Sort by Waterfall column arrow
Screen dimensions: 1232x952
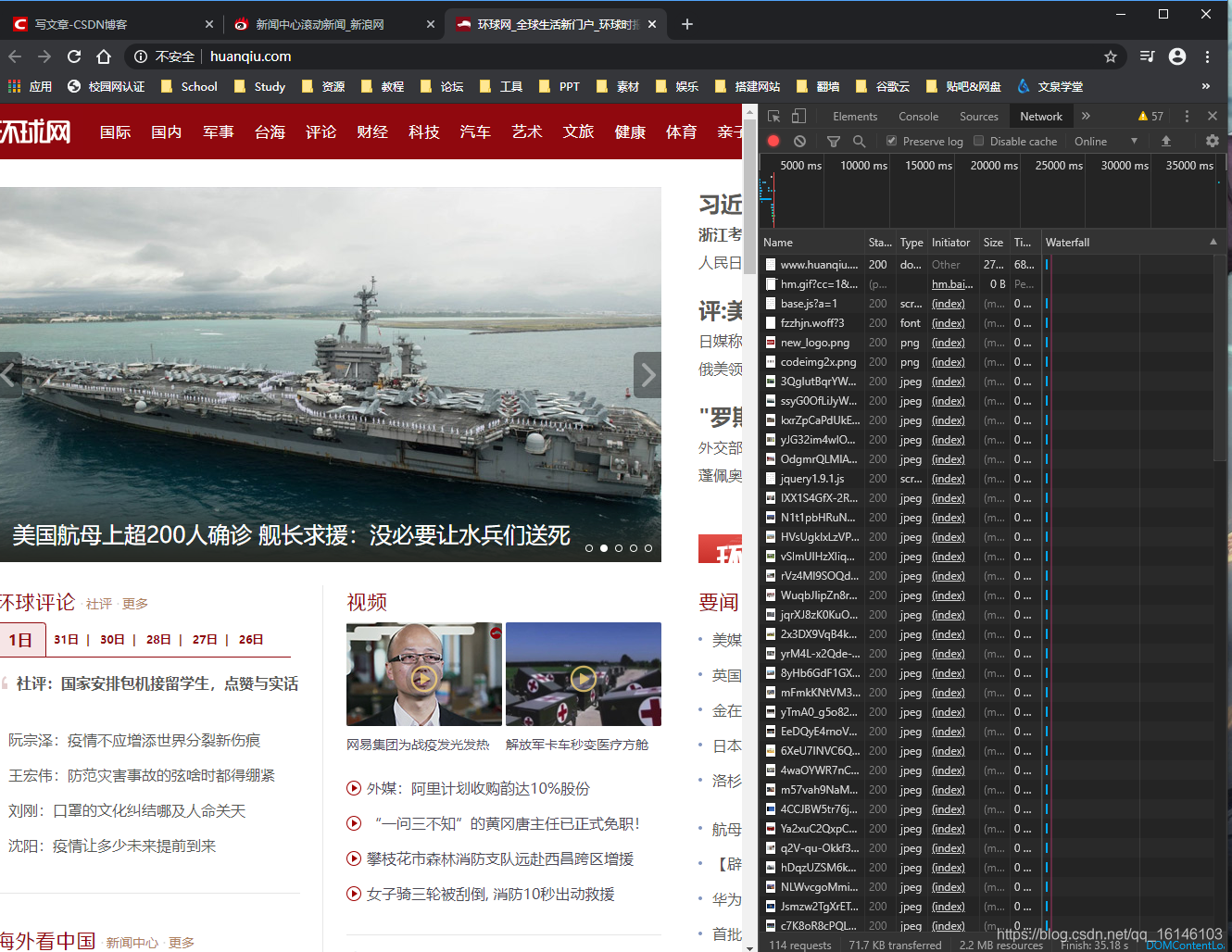[x=1213, y=242]
